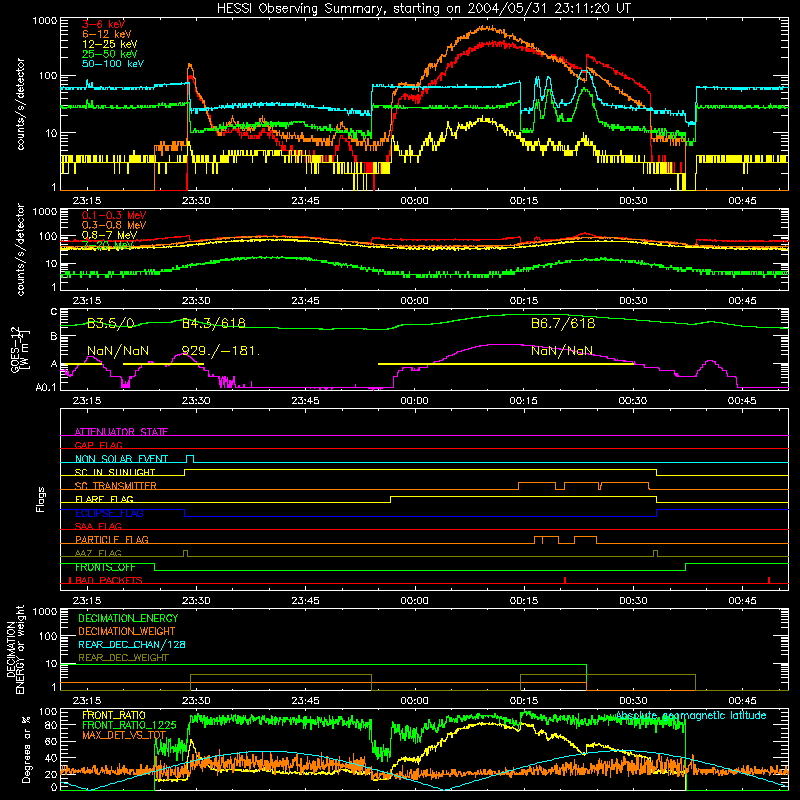This screenshot has height=800, width=800.
Task: Click the red BAD_PACKETS spike near 00:20
Action: click(565, 580)
